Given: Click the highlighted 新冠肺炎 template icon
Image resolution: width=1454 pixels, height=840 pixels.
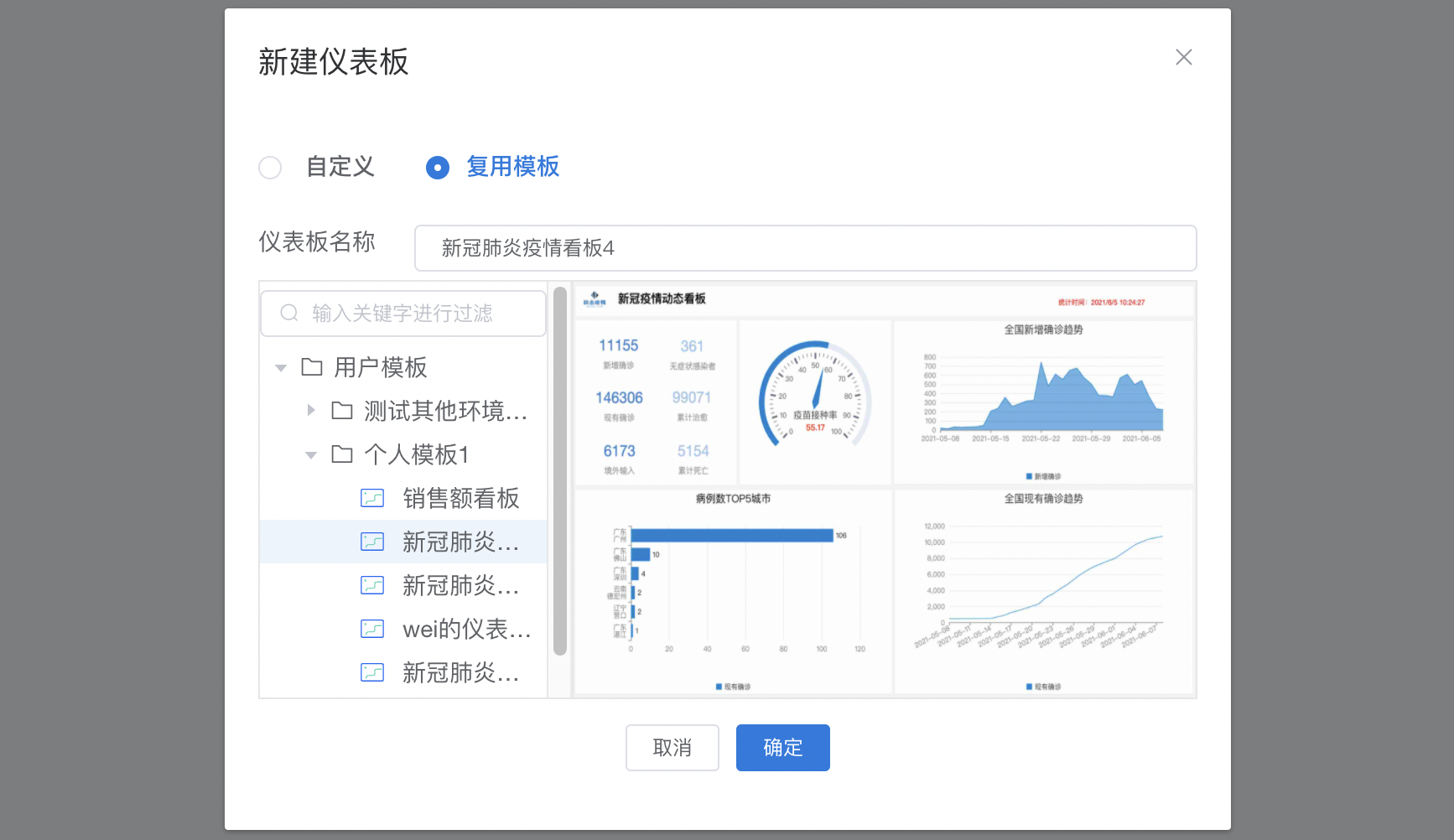Looking at the screenshot, I should coord(372,542).
